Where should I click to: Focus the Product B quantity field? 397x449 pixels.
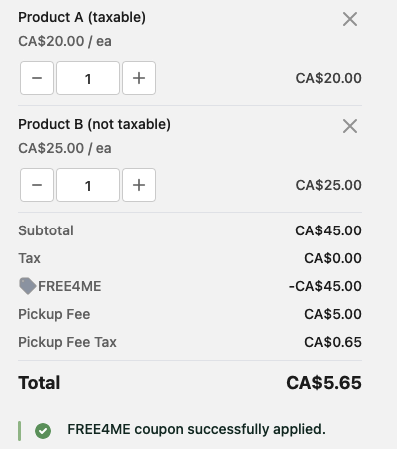(88, 185)
